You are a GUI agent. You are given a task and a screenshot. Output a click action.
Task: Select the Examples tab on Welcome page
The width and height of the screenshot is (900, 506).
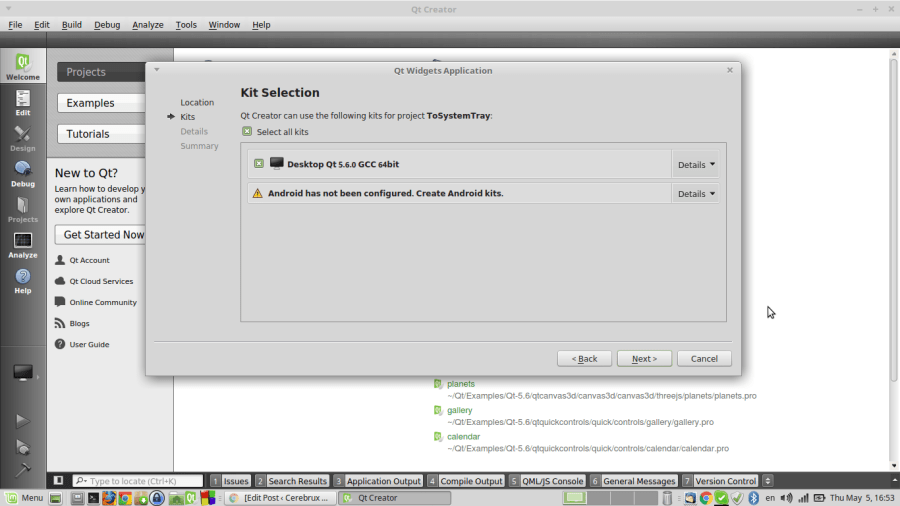102,103
